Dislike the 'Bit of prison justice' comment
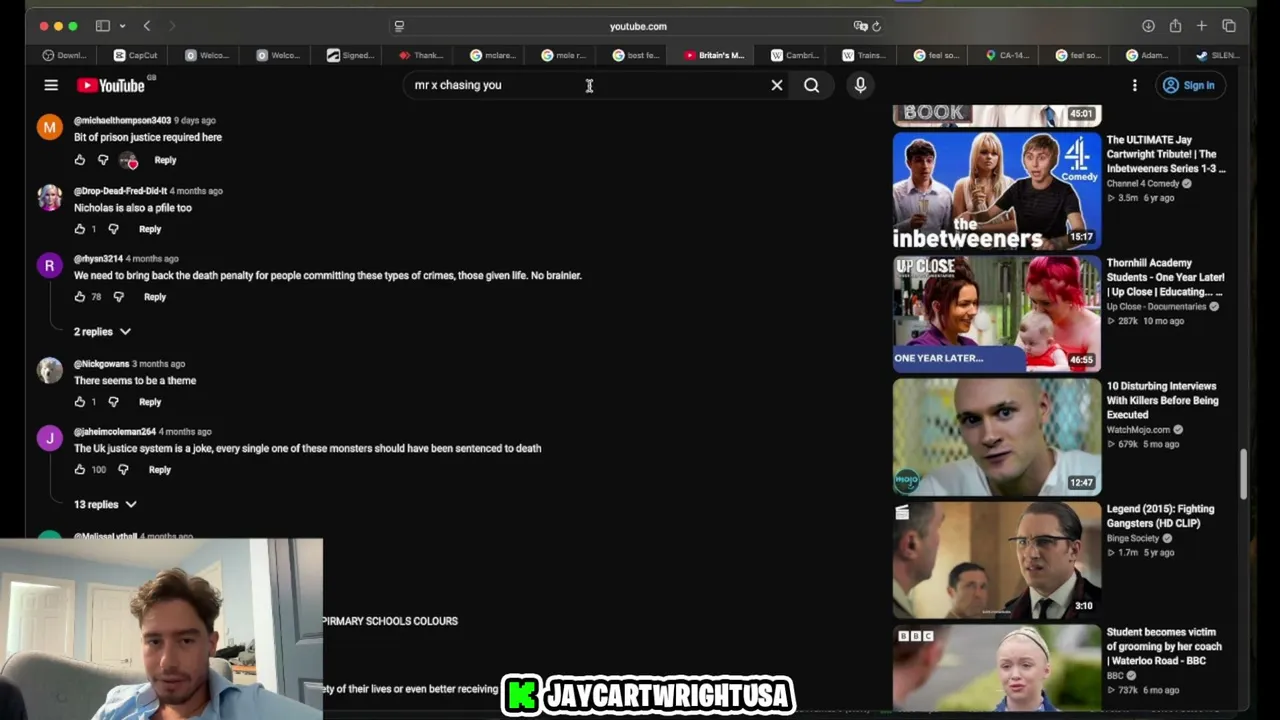1280x720 pixels. 103,160
